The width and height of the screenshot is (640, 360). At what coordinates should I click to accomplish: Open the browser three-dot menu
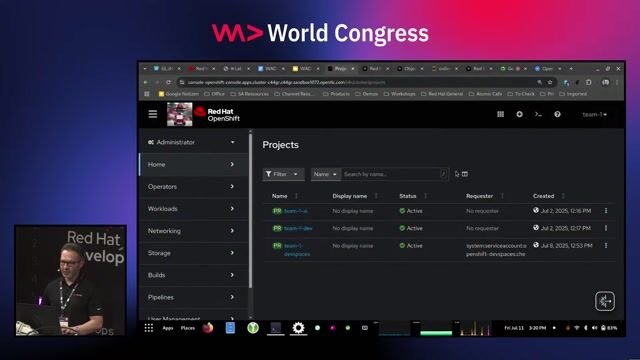(x=617, y=82)
